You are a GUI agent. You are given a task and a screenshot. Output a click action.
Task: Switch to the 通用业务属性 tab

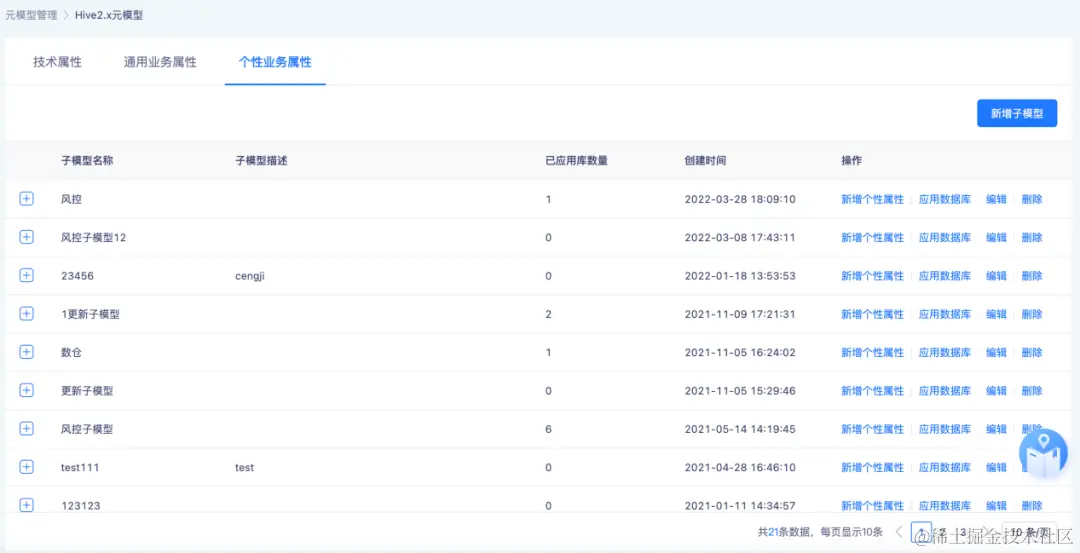pos(160,62)
